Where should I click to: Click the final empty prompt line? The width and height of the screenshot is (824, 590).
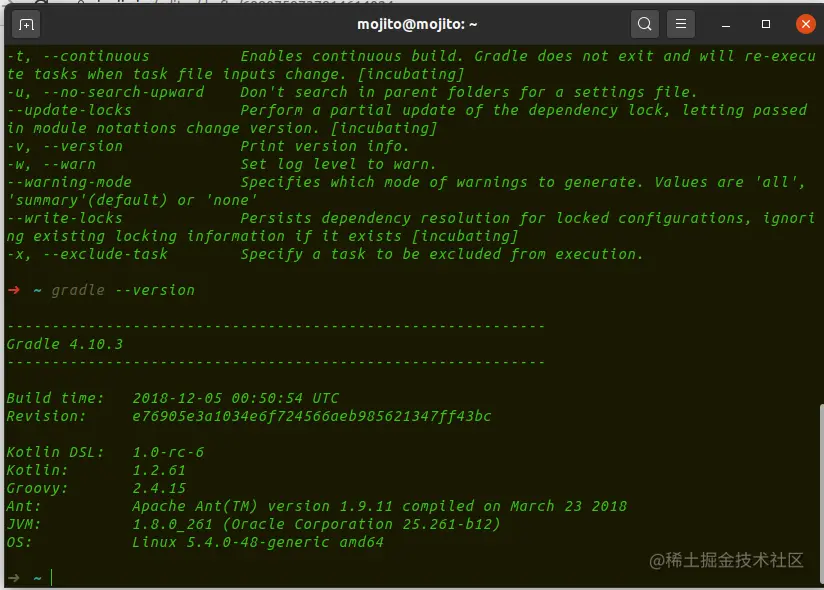point(412,578)
